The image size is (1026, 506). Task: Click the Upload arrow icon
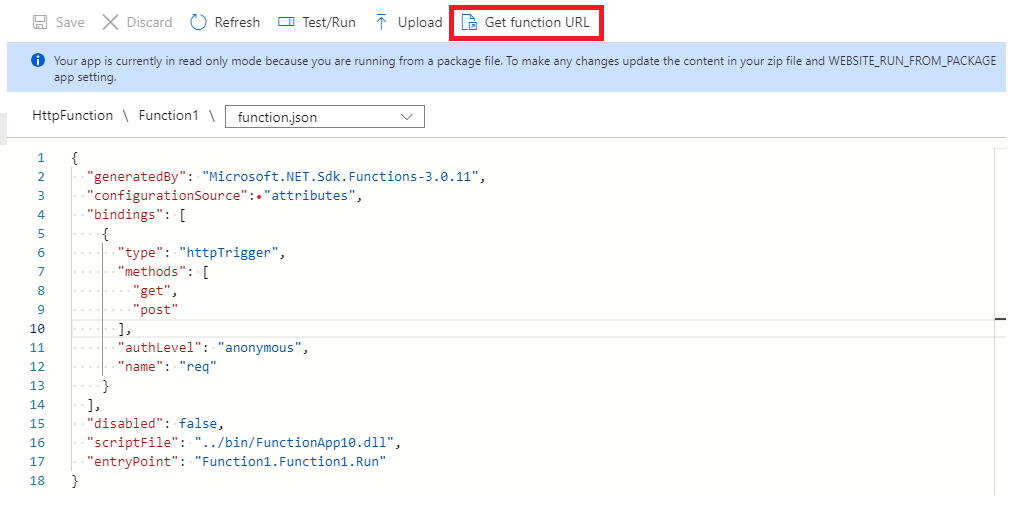coord(381,22)
